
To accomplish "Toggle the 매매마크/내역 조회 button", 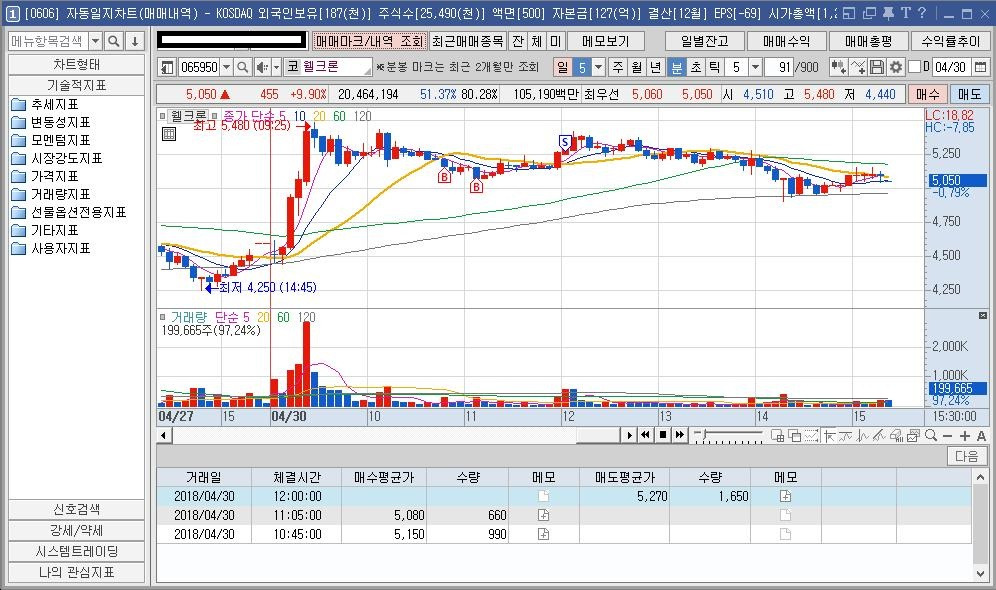I will tap(369, 41).
